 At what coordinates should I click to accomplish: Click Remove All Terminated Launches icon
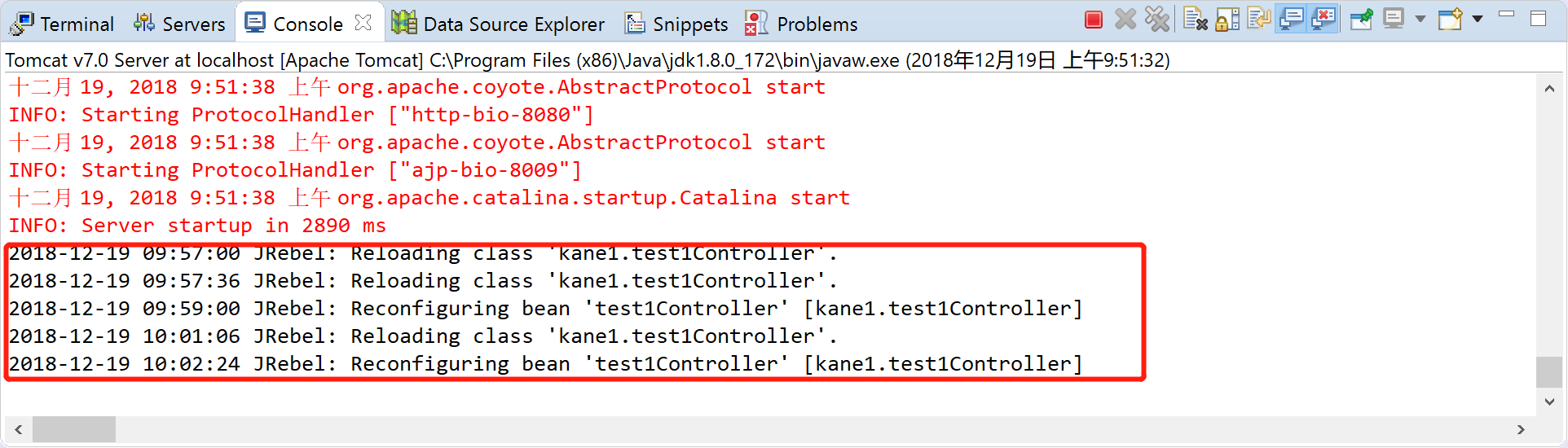tap(1156, 20)
